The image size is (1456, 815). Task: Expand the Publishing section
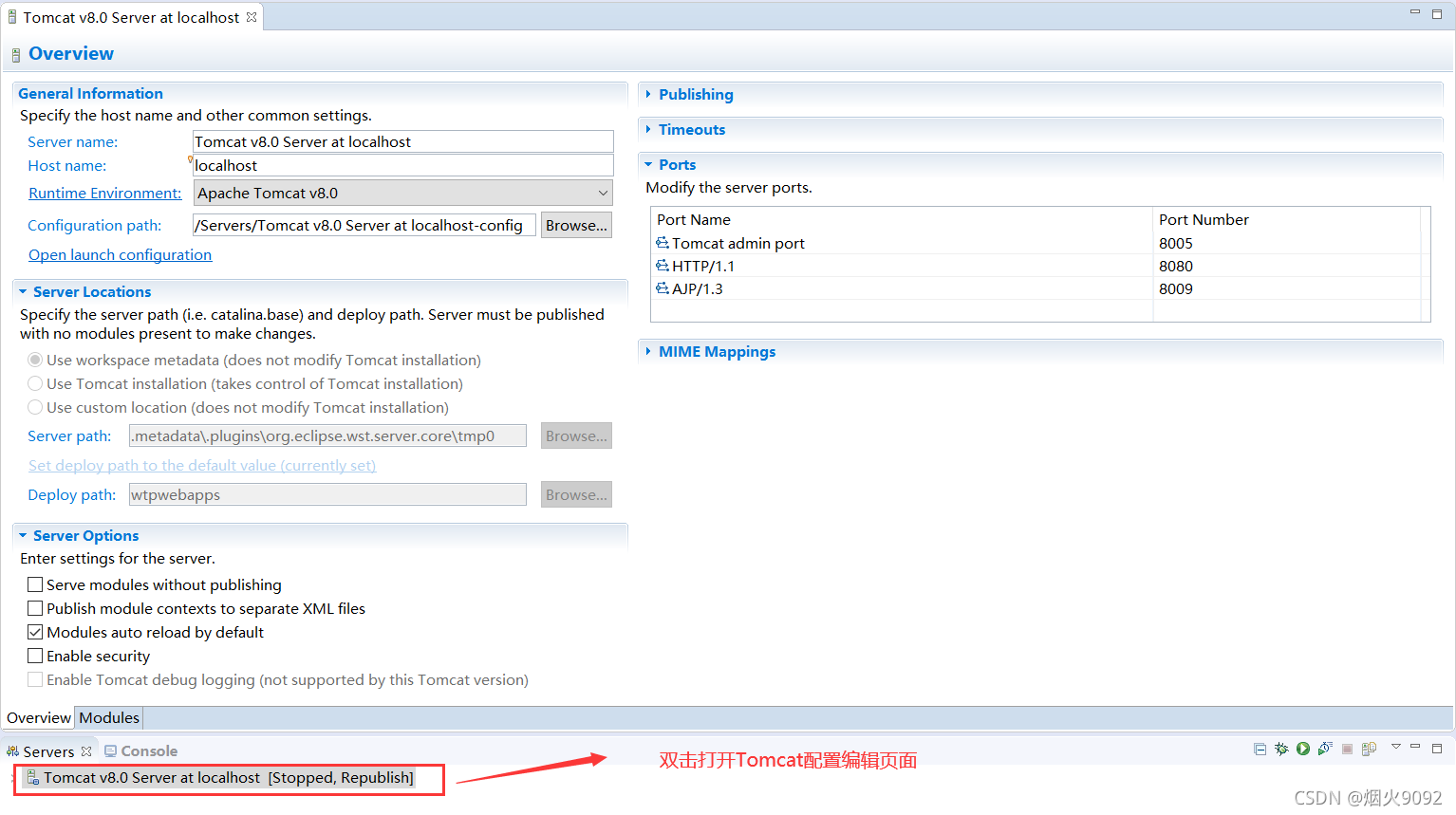649,94
